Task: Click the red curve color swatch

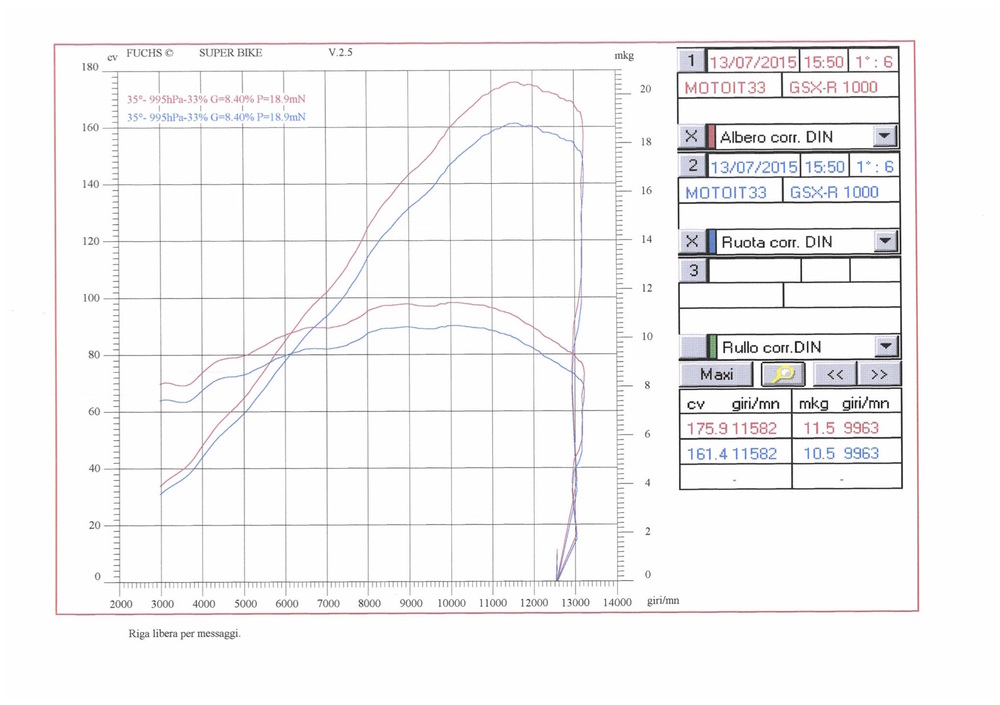Action: click(712, 136)
